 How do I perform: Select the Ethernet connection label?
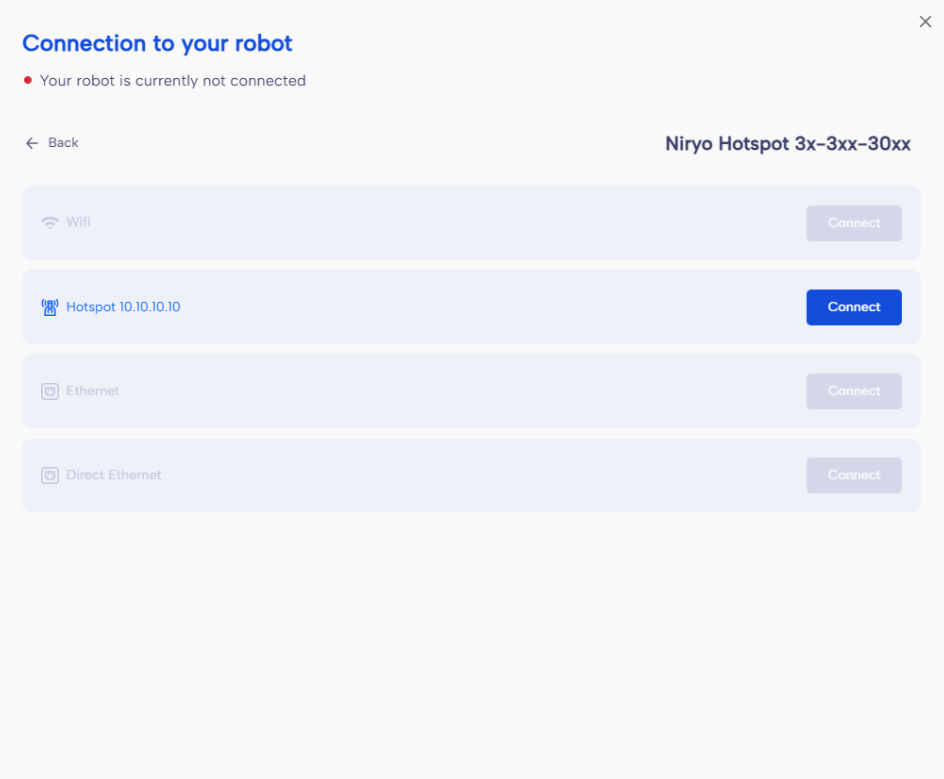[92, 391]
